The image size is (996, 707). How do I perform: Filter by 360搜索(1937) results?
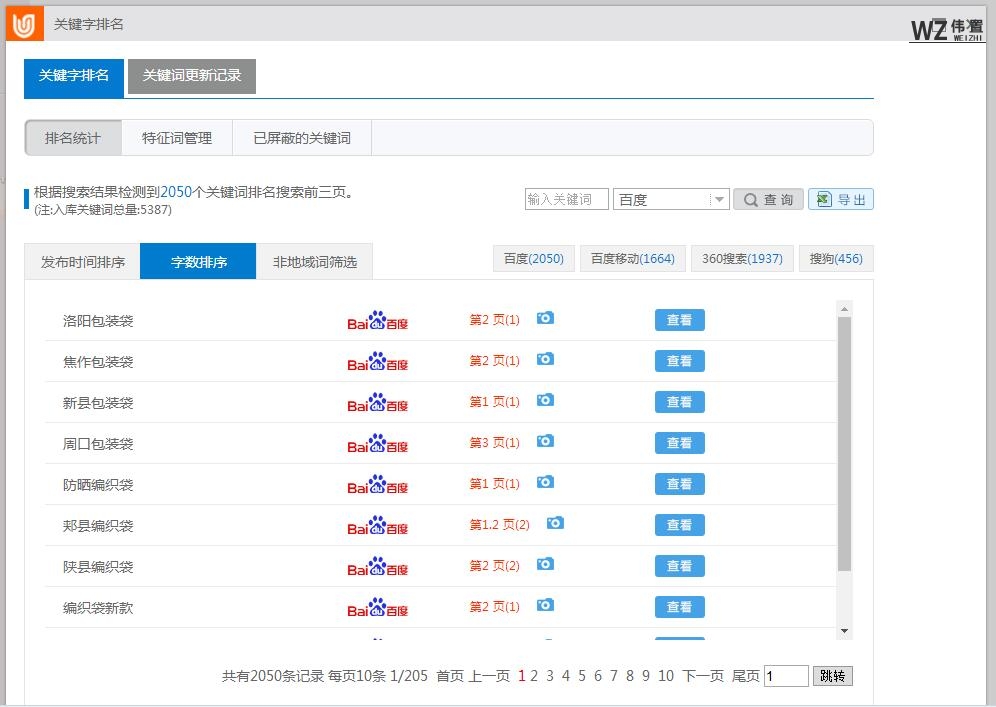742,259
